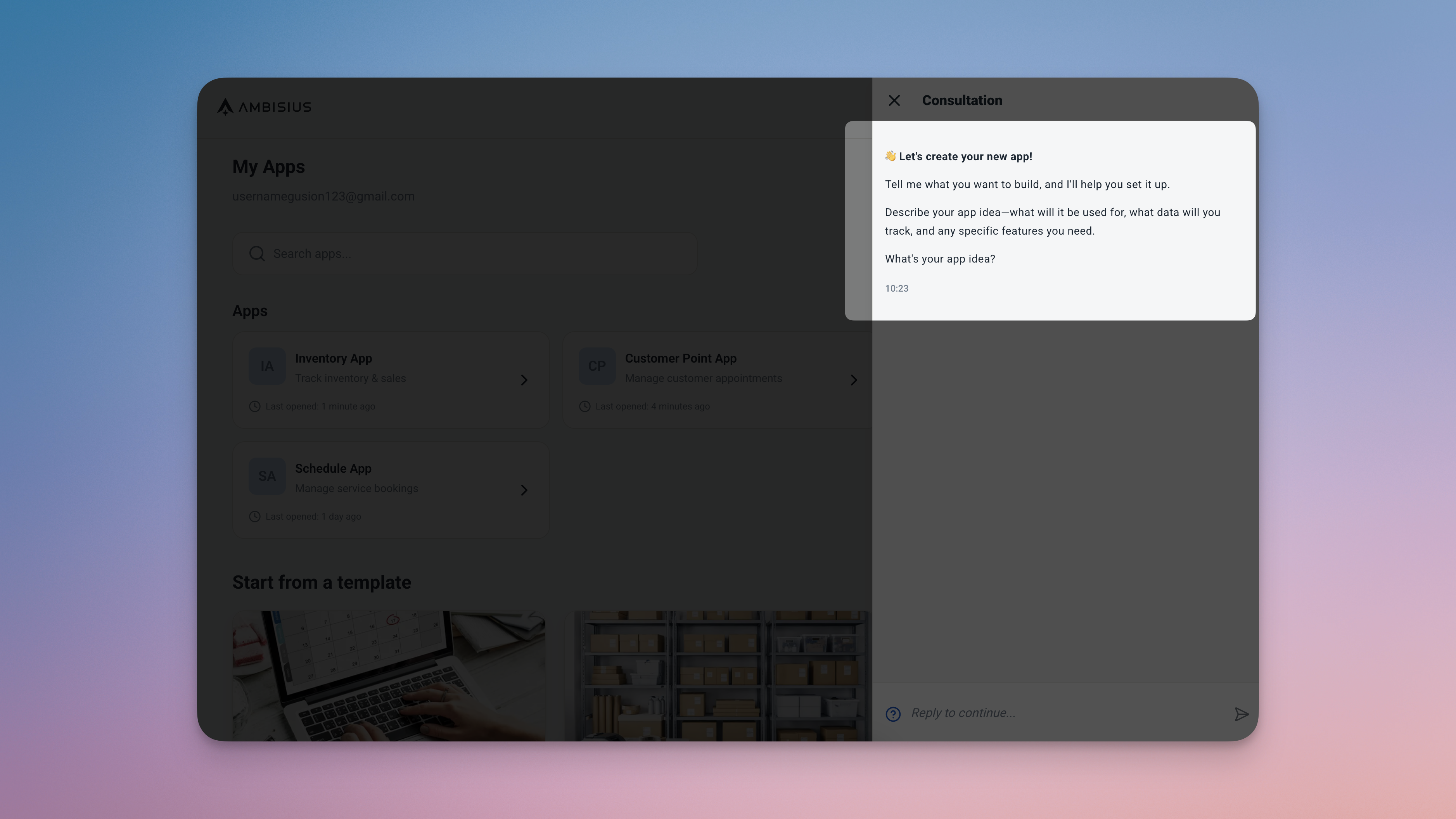This screenshot has height=819, width=1456.
Task: Click the Apps section heading
Action: (x=250, y=311)
